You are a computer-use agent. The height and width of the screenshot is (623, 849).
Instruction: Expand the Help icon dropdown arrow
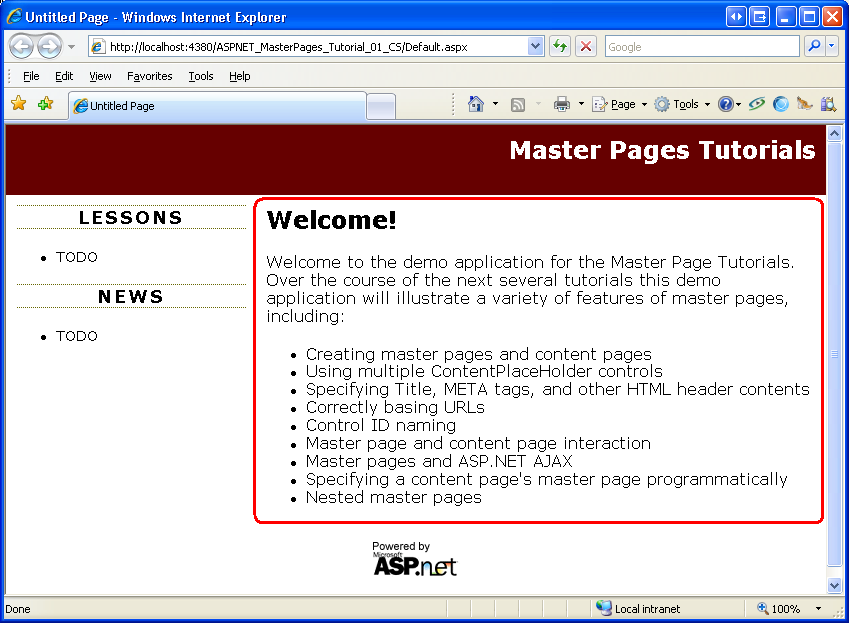coord(738,104)
